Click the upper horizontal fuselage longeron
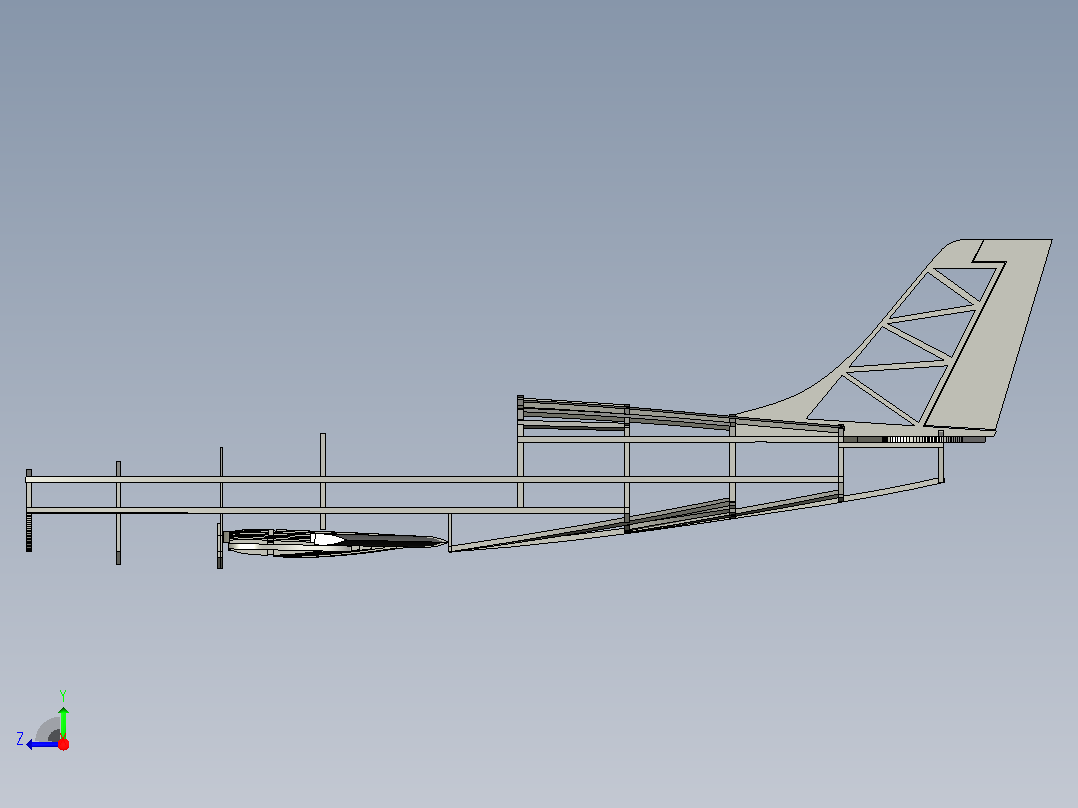The image size is (1078, 808). (x=433, y=479)
